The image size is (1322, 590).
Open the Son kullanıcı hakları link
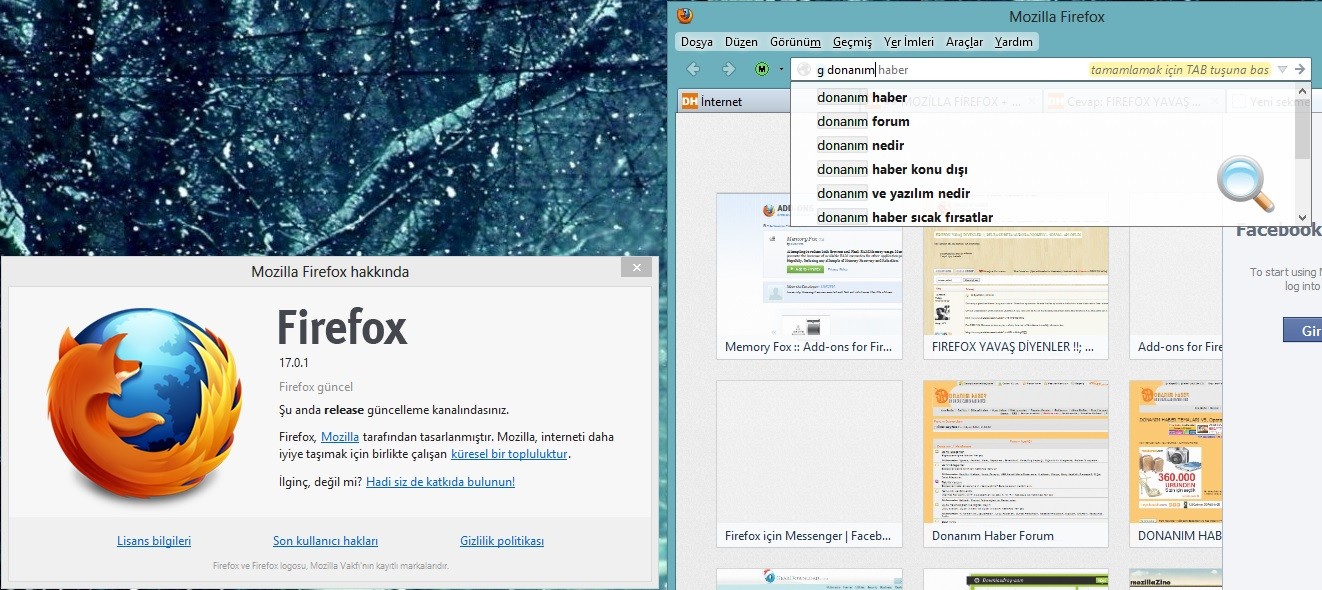point(326,541)
